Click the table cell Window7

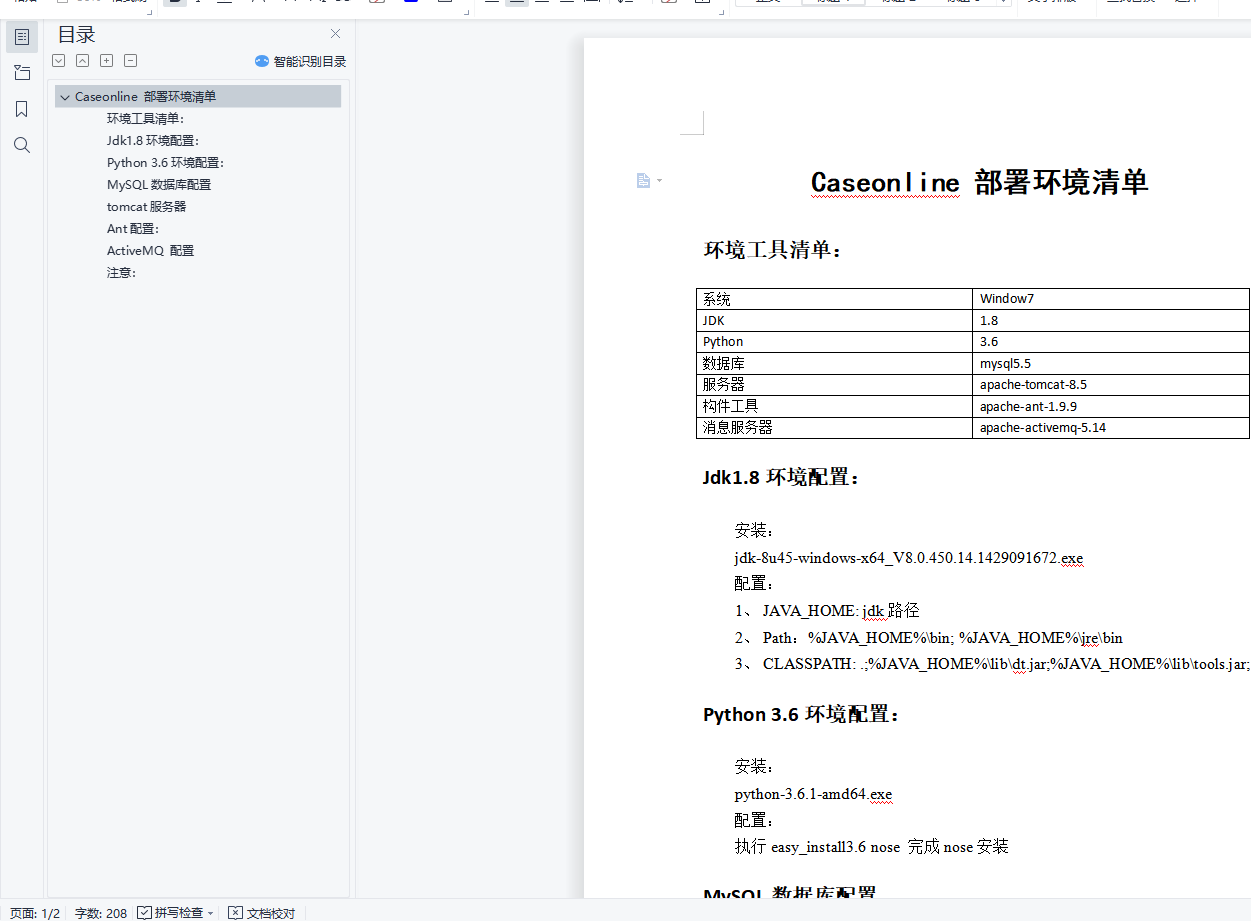tap(1111, 299)
